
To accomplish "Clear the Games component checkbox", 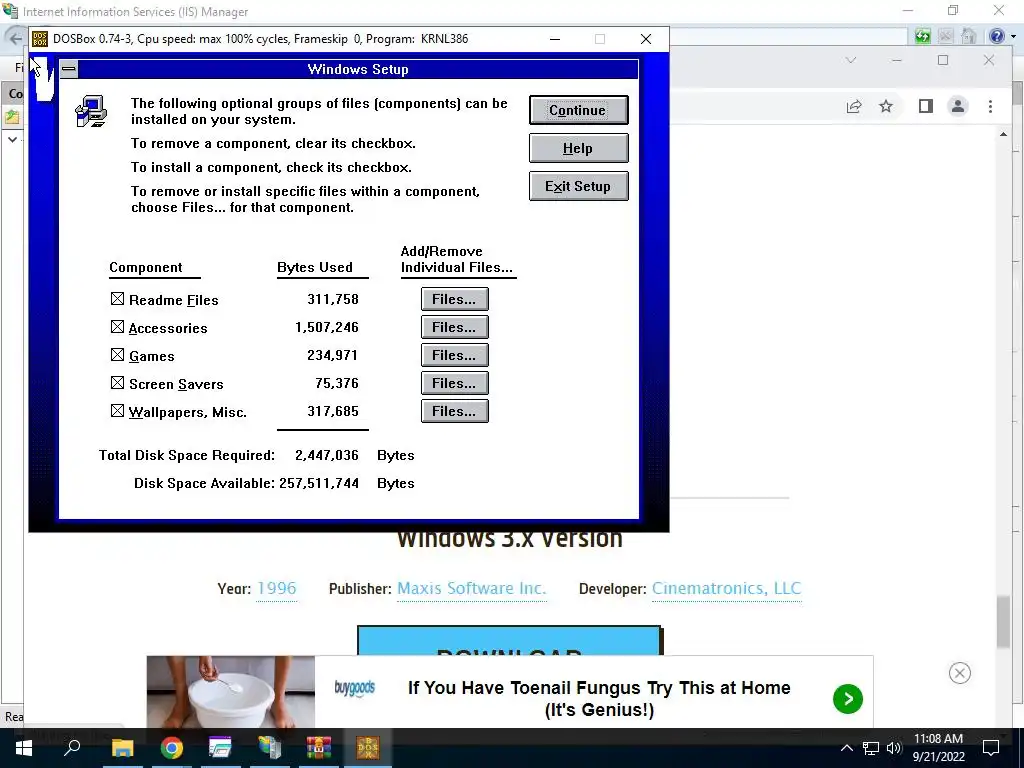I will tap(118, 355).
